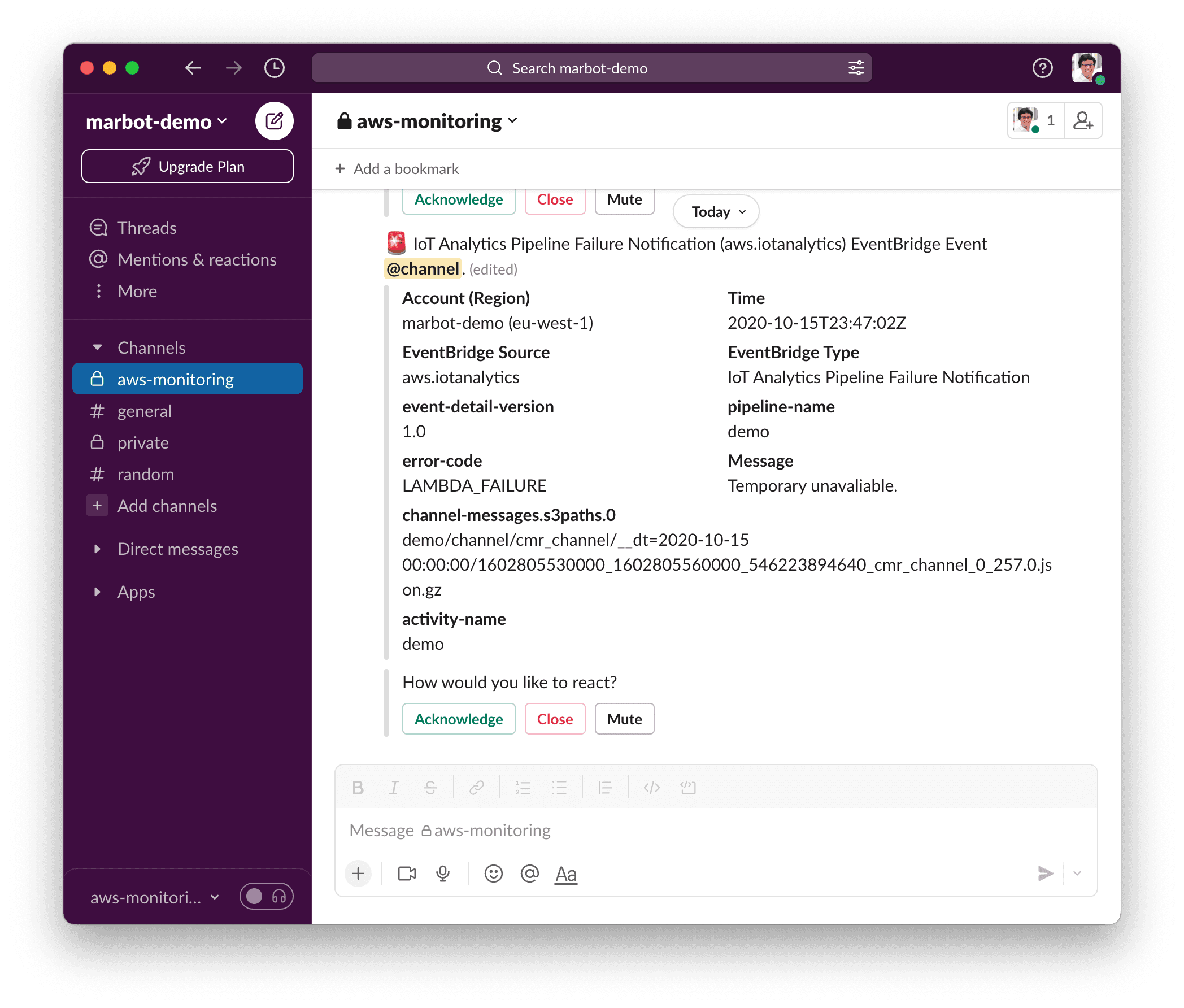This screenshot has width=1184, height=1008.
Task: Click the Upgrade Plan button
Action: (x=188, y=166)
